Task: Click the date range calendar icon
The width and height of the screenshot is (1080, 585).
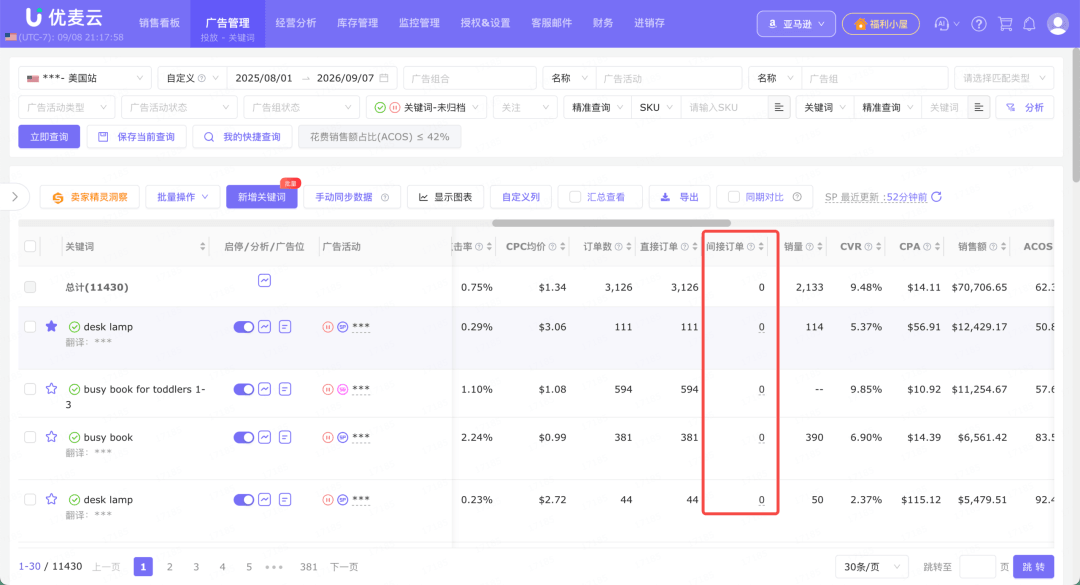Action: [x=384, y=79]
